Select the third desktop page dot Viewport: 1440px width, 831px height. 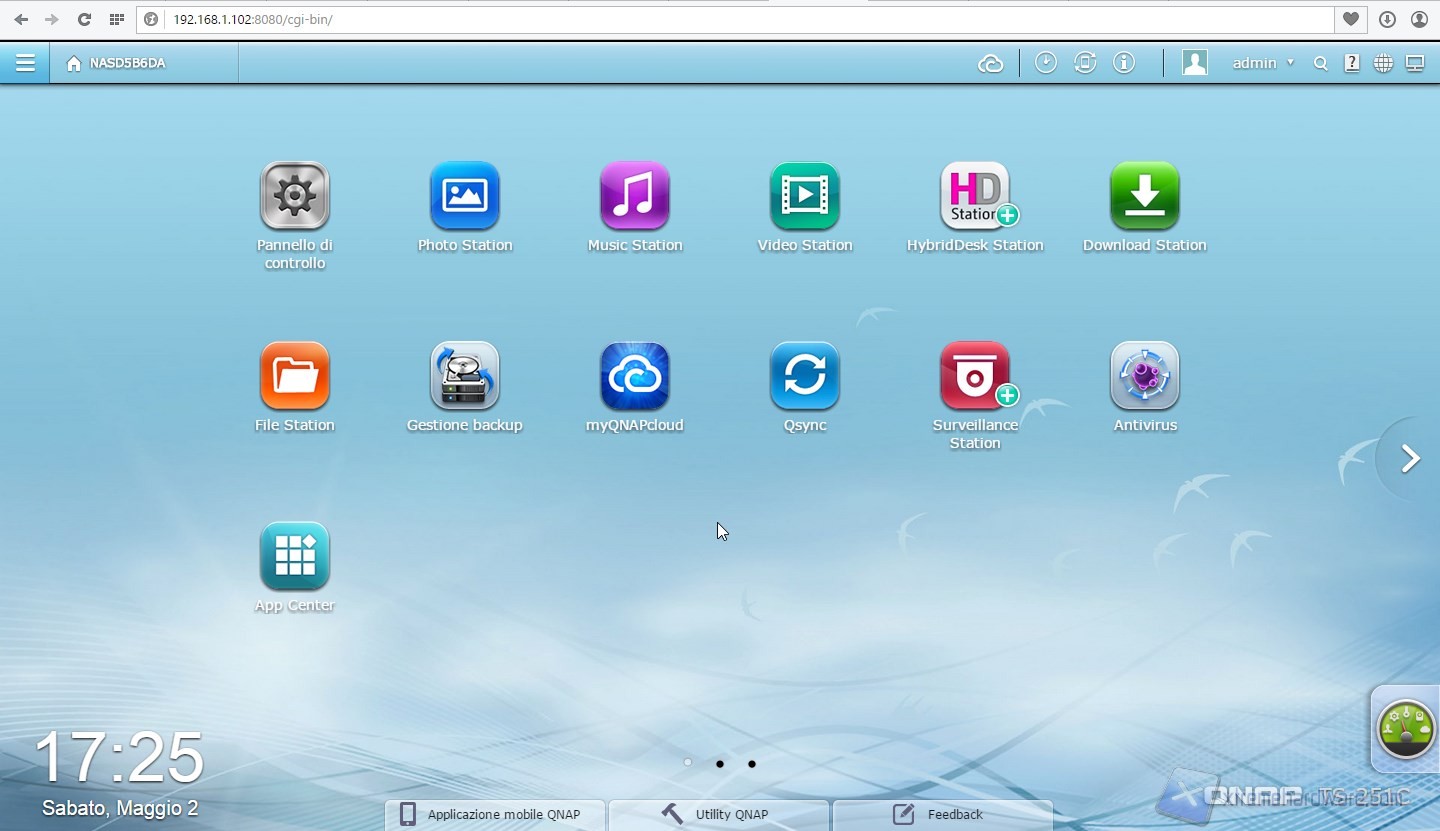click(752, 764)
